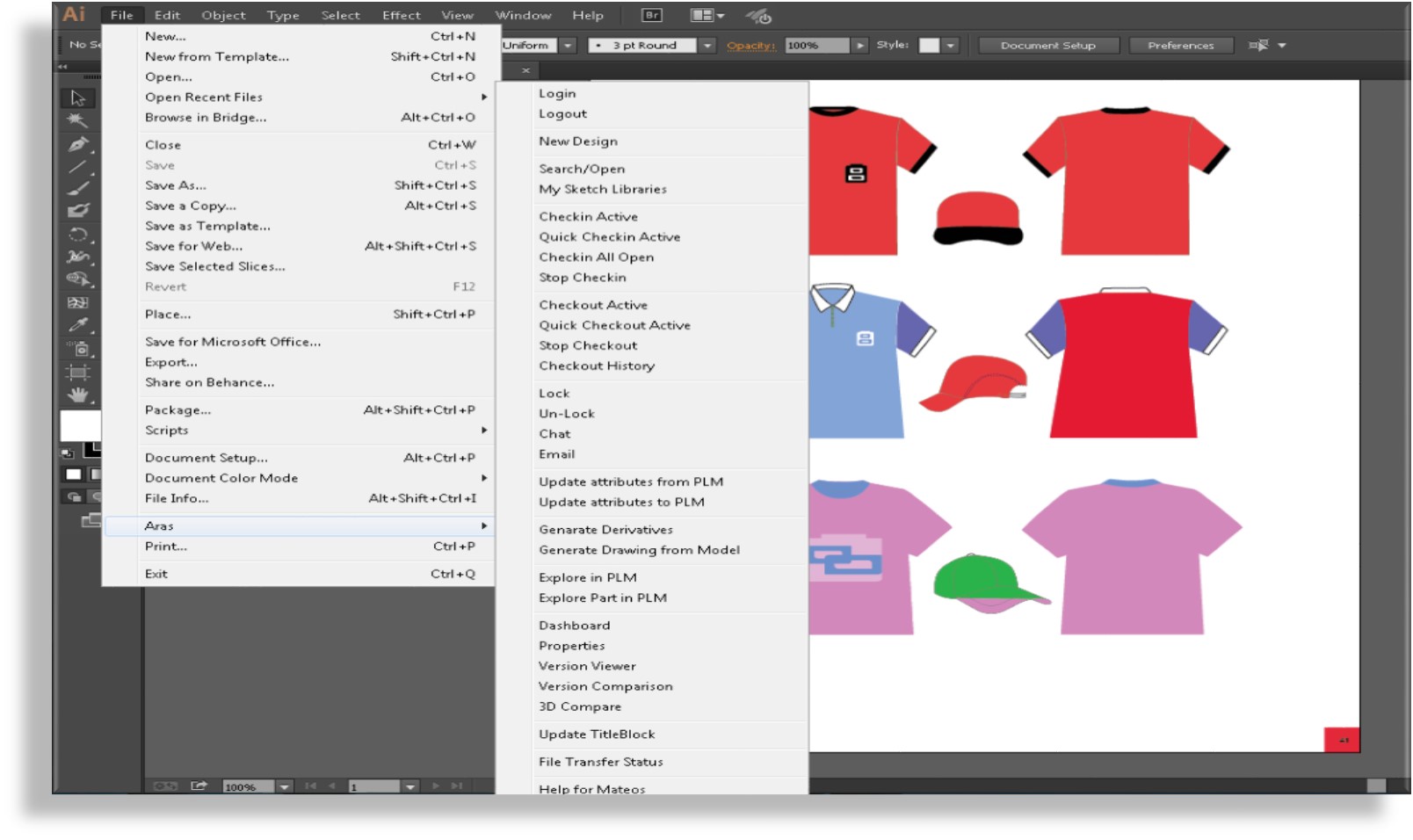1413x840 pixels.
Task: Click the Document Setup button
Action: (1047, 46)
